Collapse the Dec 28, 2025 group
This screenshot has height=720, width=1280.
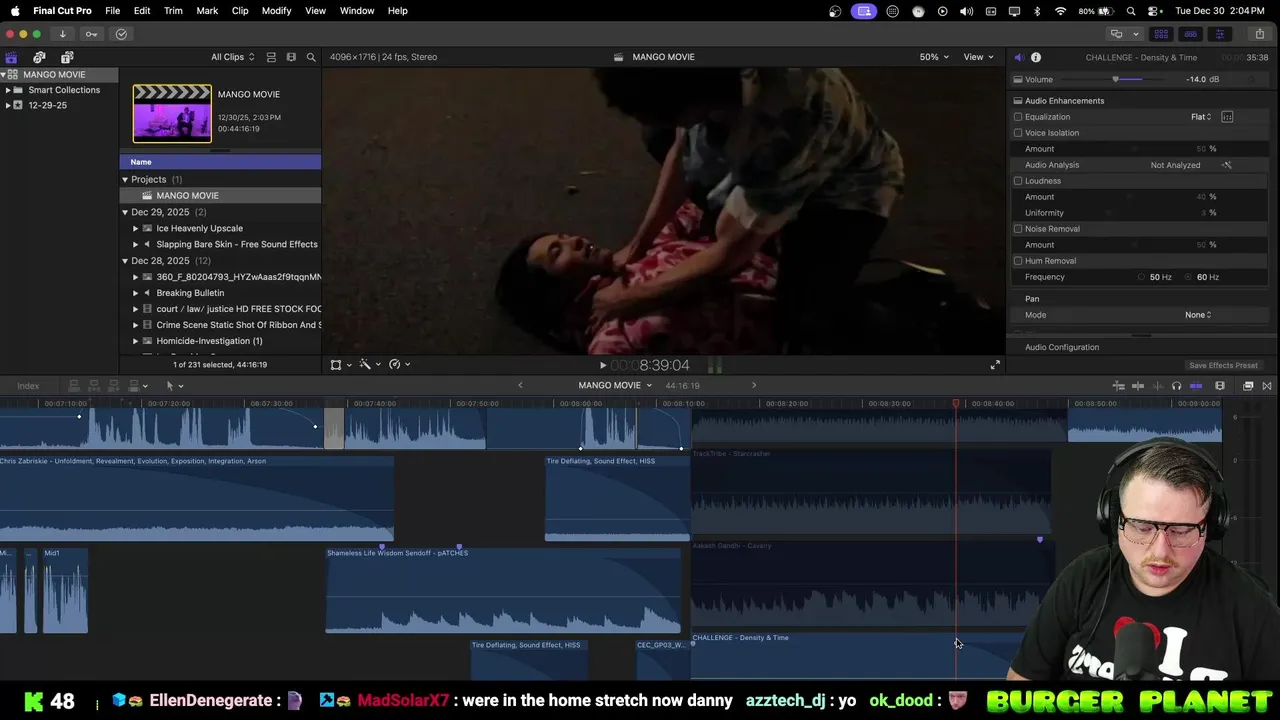click(125, 261)
